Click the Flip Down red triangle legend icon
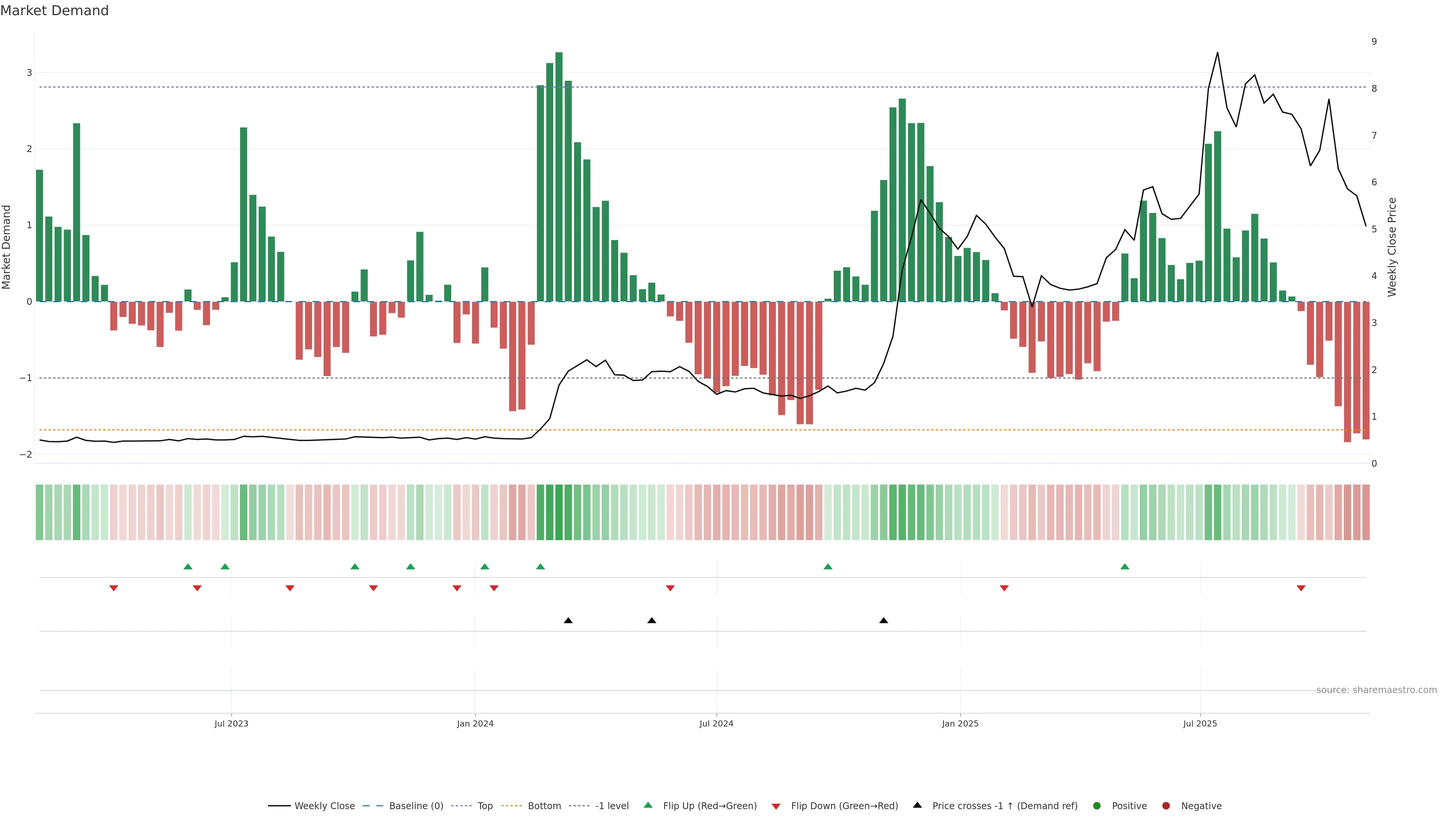This screenshot has width=1456, height=819. (776, 806)
